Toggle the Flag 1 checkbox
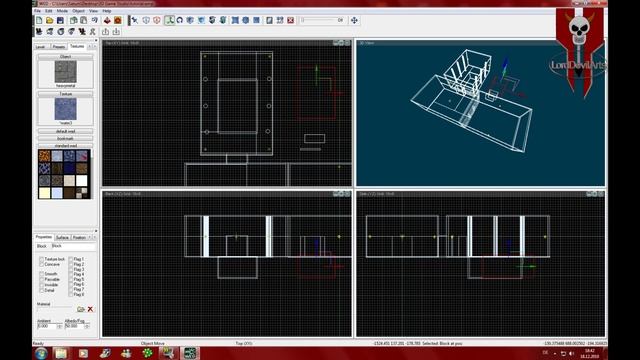640x360 pixels. tap(71, 259)
